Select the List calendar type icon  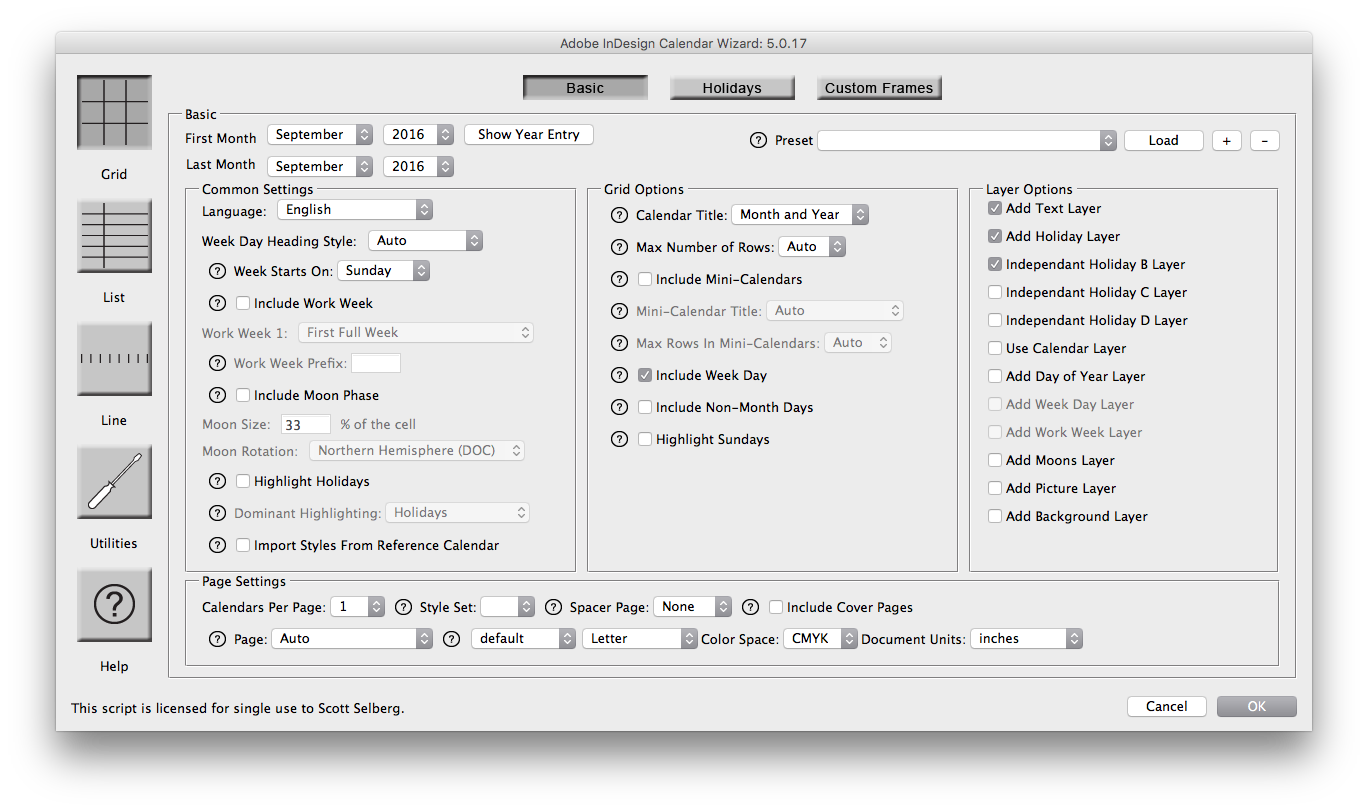point(114,235)
